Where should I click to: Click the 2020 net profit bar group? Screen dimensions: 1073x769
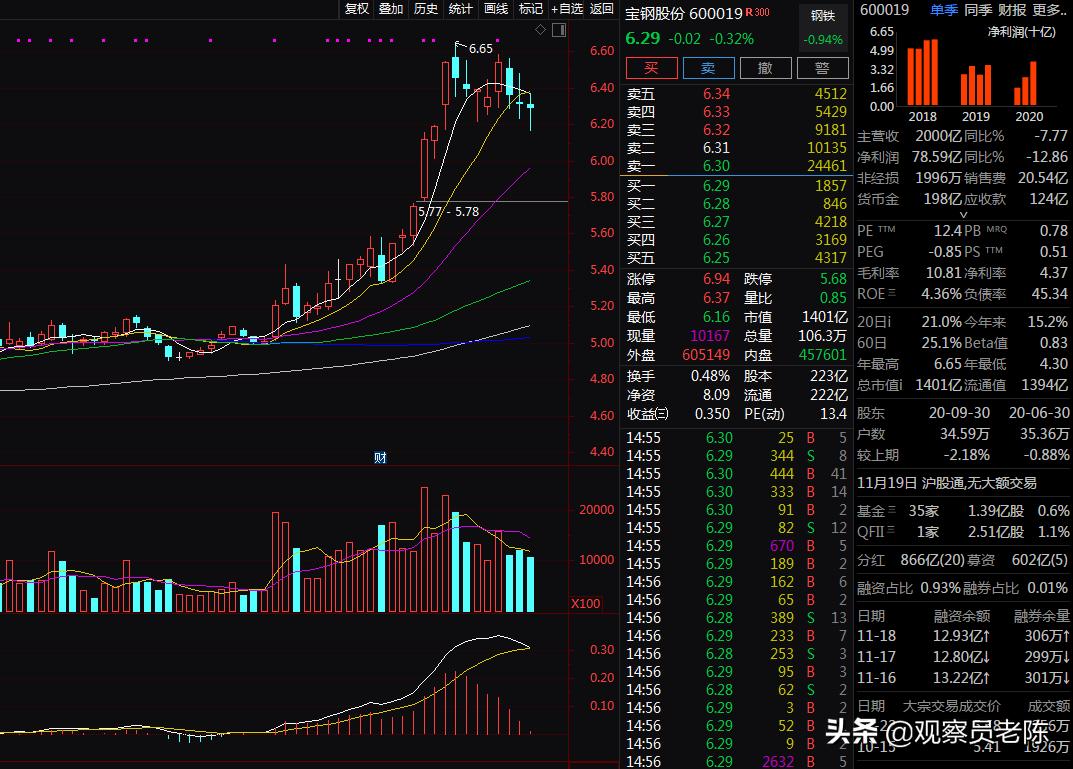[1025, 83]
